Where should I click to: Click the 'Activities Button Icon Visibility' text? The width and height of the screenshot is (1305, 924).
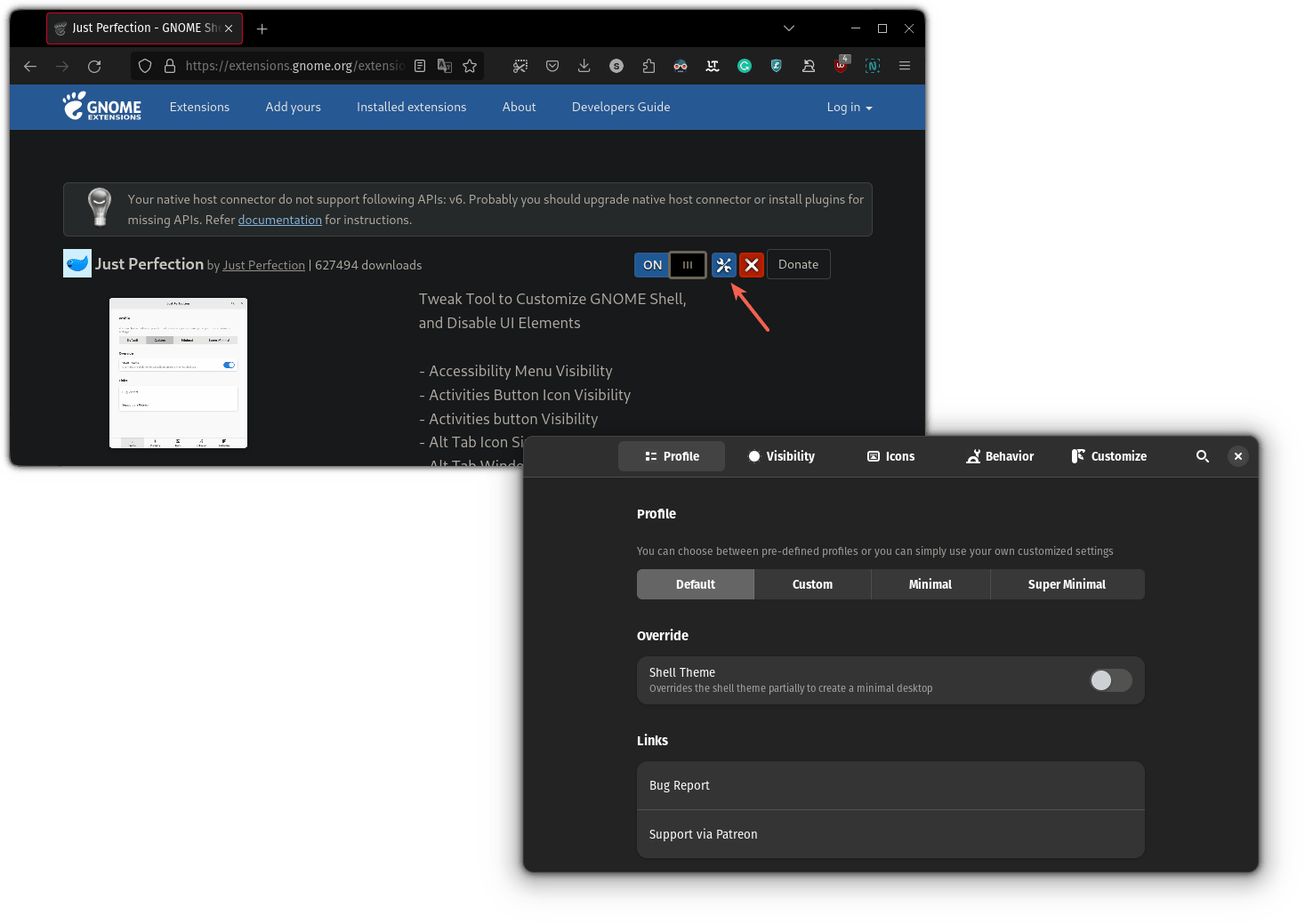[530, 395]
